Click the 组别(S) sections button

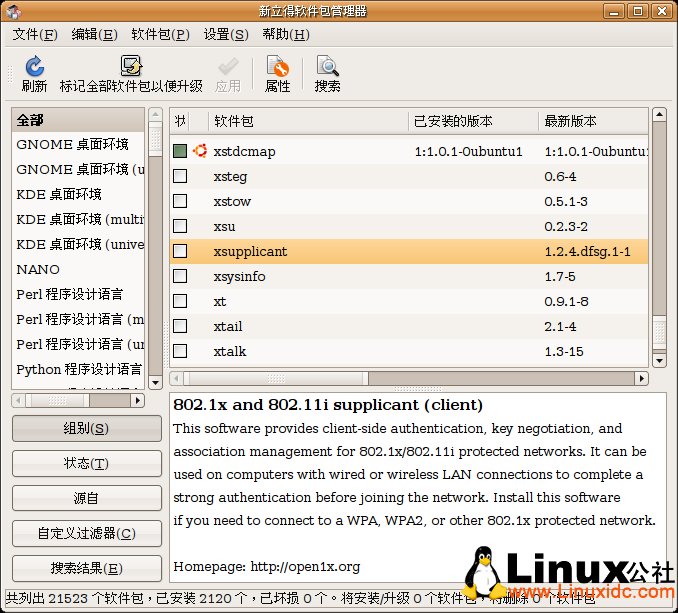[x=86, y=428]
